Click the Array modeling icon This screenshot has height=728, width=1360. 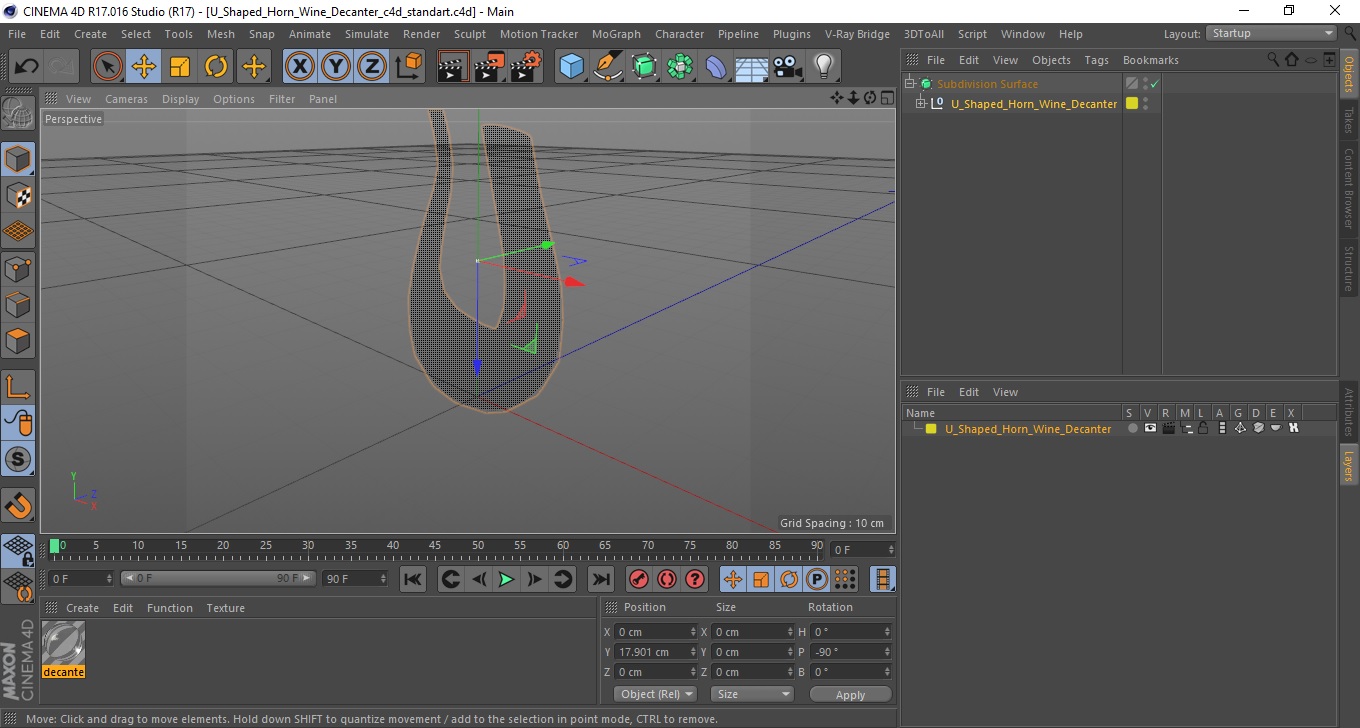(680, 67)
